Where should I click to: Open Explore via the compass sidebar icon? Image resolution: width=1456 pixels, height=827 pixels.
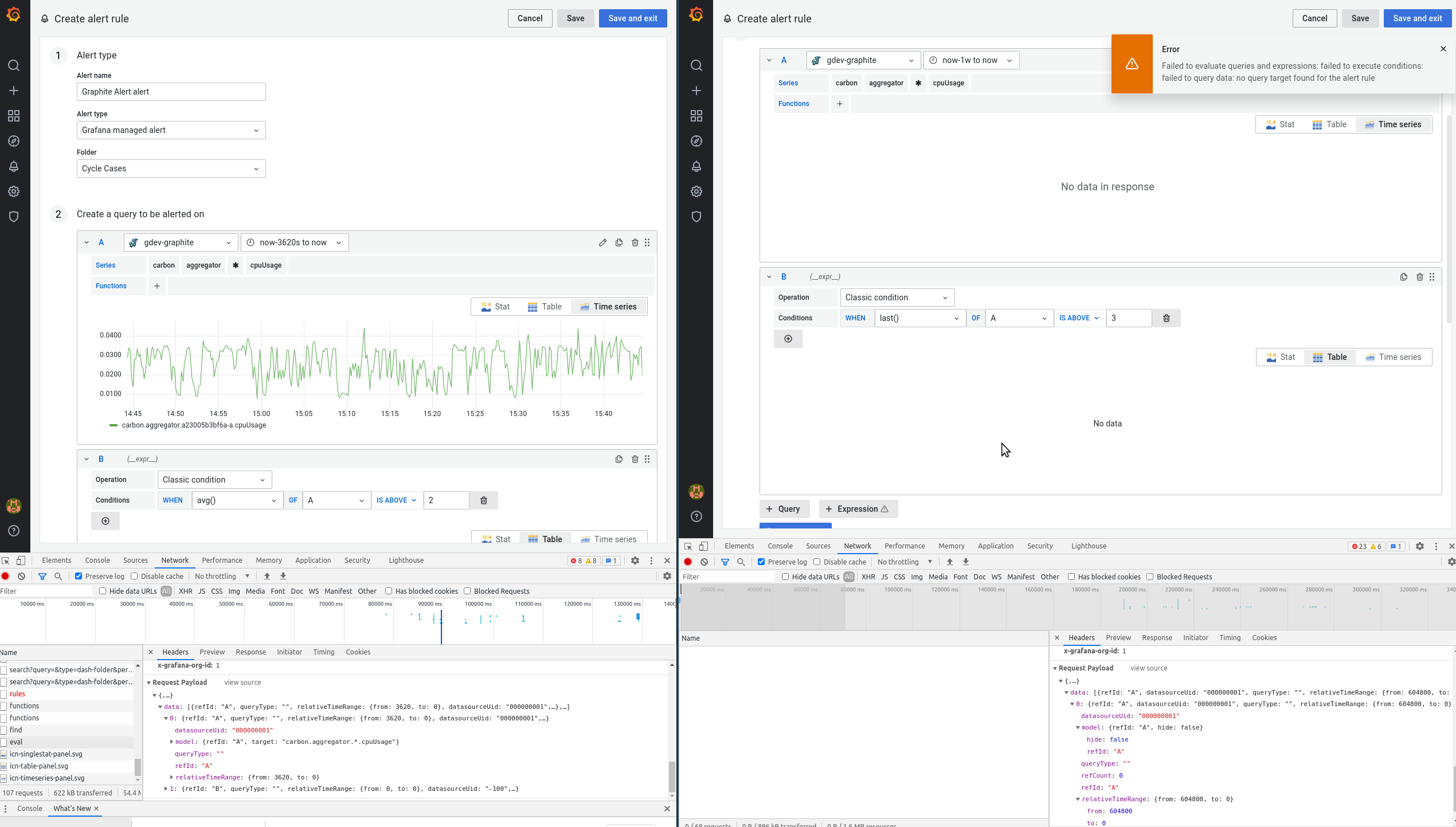pyautogui.click(x=14, y=141)
